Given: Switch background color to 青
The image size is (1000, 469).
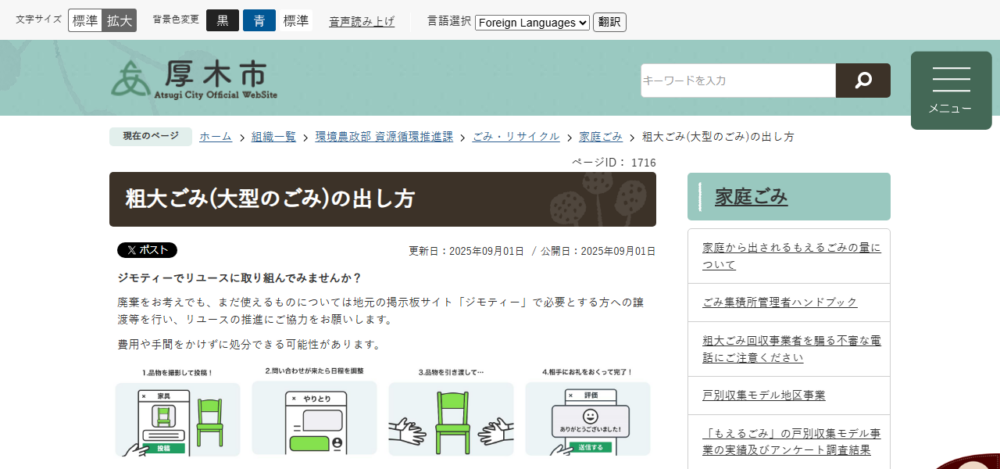Looking at the screenshot, I should [260, 20].
